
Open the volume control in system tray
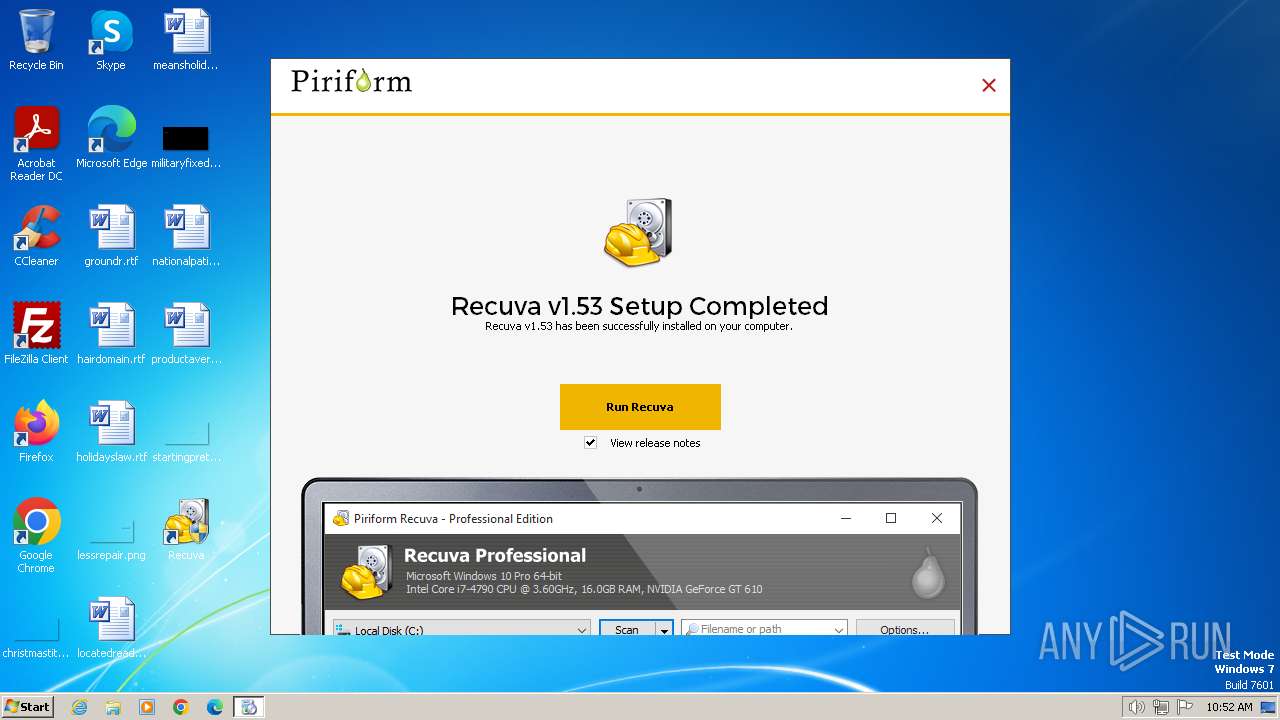1136,707
